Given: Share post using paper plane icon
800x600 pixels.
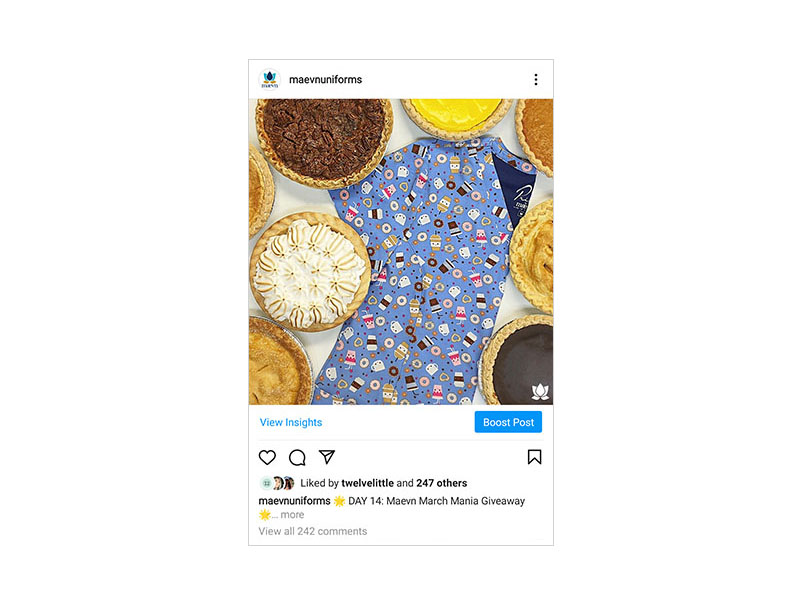Looking at the screenshot, I should click(327, 457).
